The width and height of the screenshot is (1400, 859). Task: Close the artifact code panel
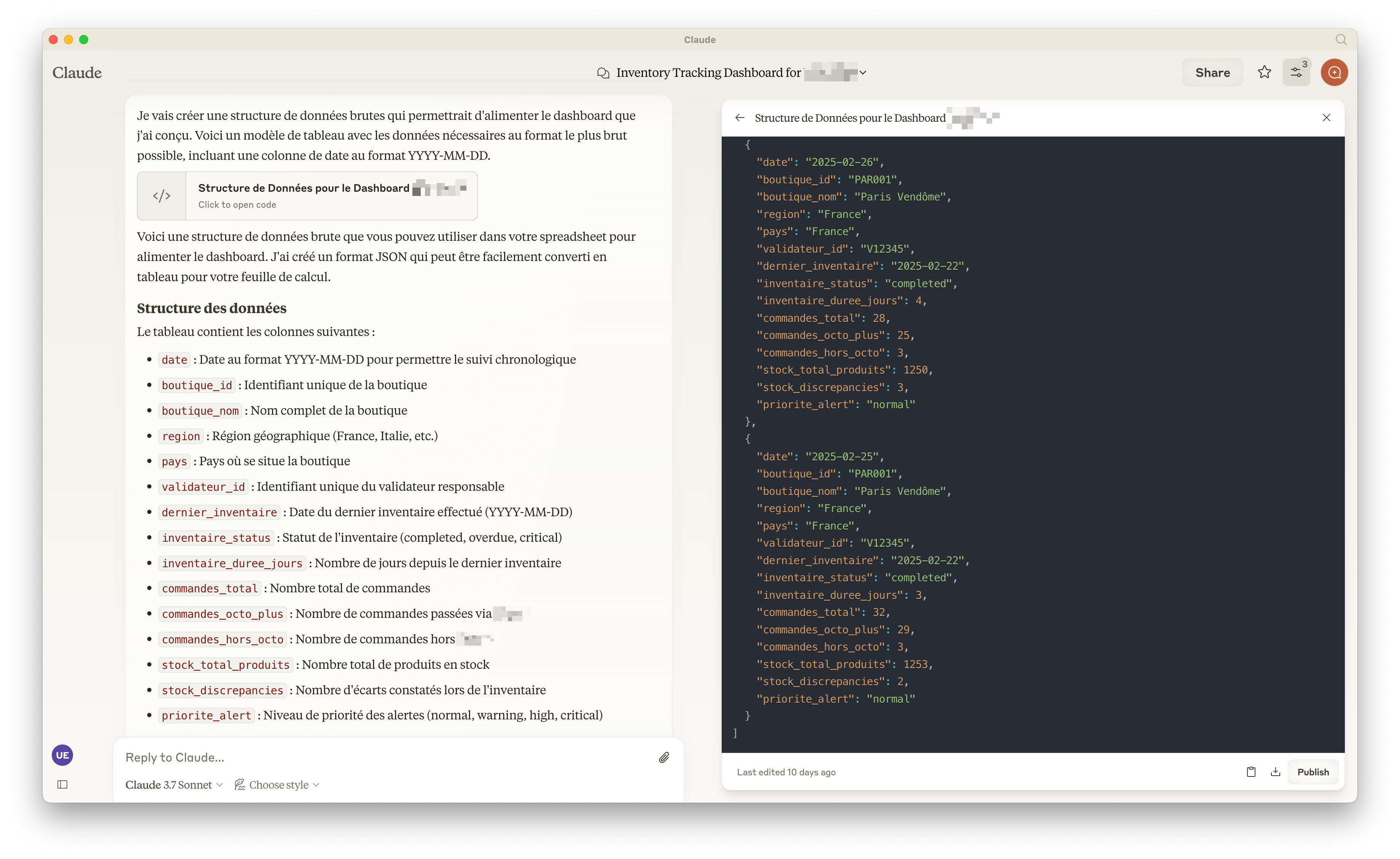pyautogui.click(x=1326, y=118)
